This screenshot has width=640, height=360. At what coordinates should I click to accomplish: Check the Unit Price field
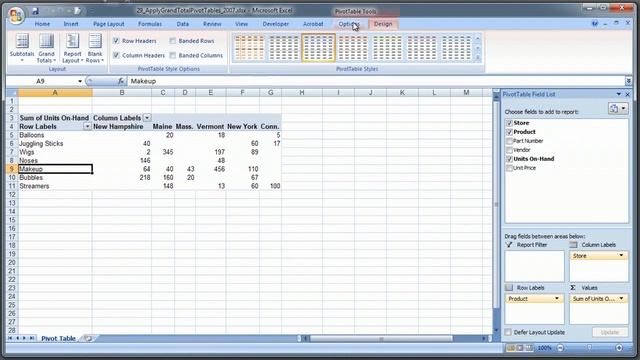(509, 168)
